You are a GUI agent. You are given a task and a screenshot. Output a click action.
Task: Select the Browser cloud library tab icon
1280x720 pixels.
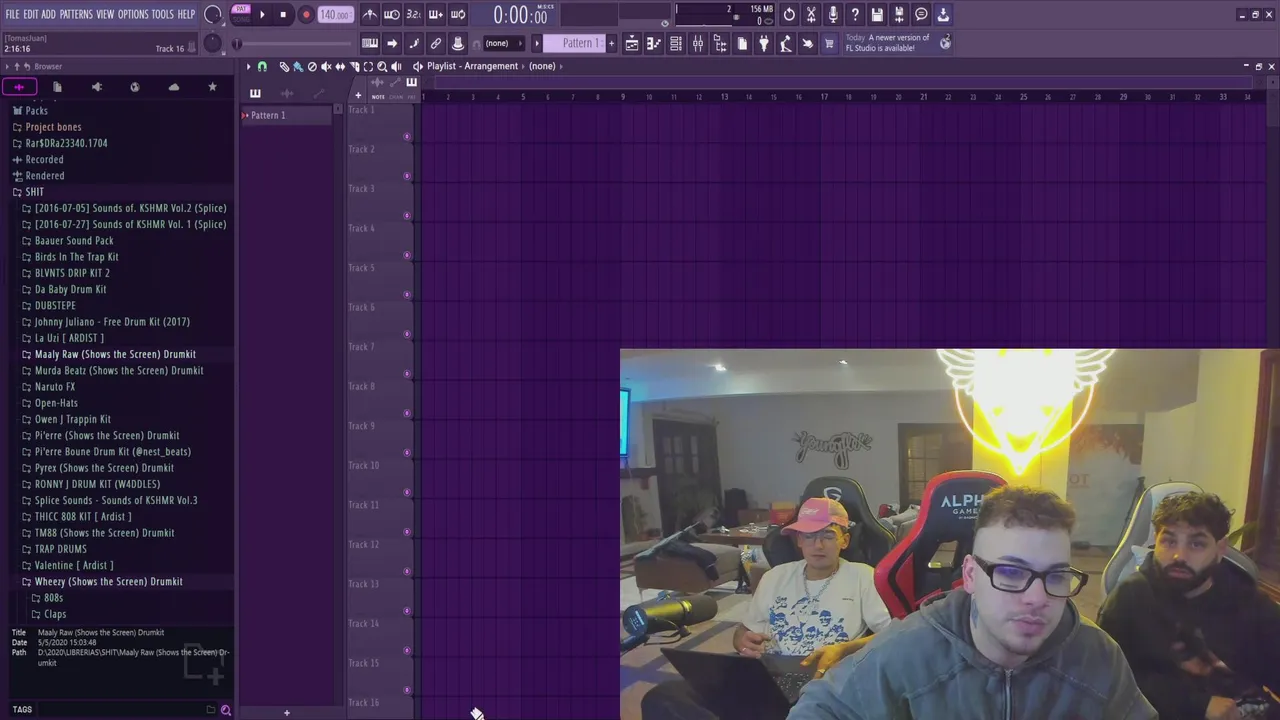point(174,87)
